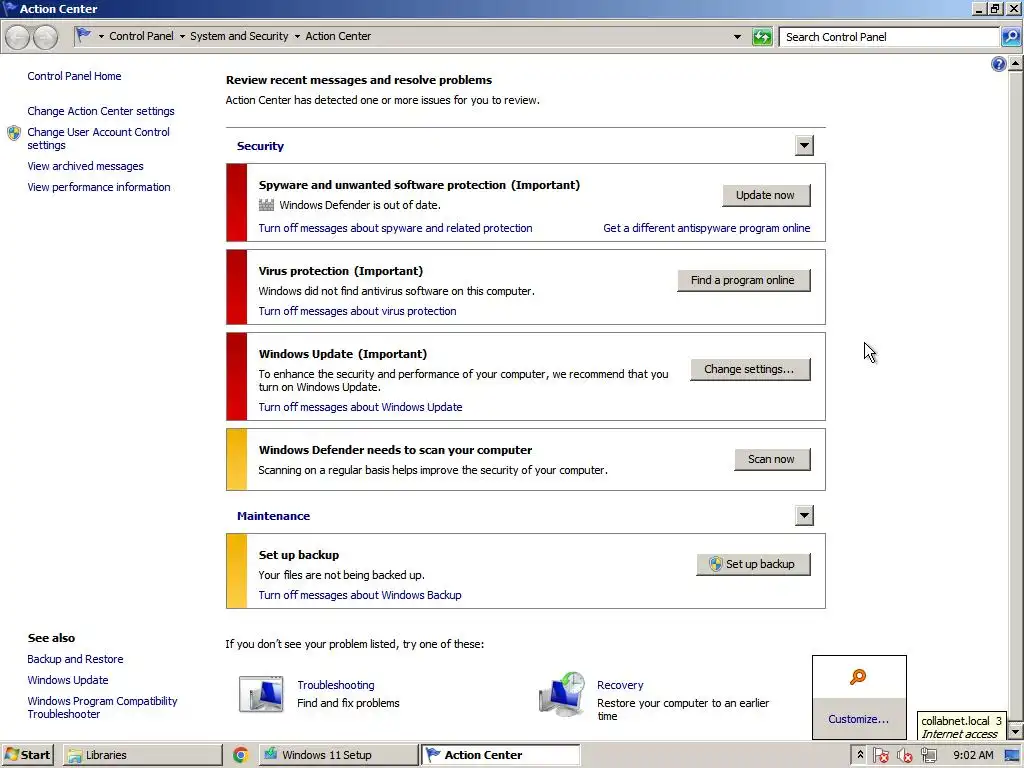The height and width of the screenshot is (768, 1024).
Task: Open Control Panel Home
Action: coord(74,76)
